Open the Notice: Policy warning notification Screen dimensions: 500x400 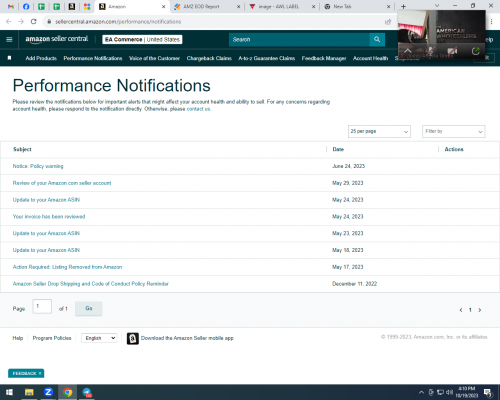pos(38,166)
